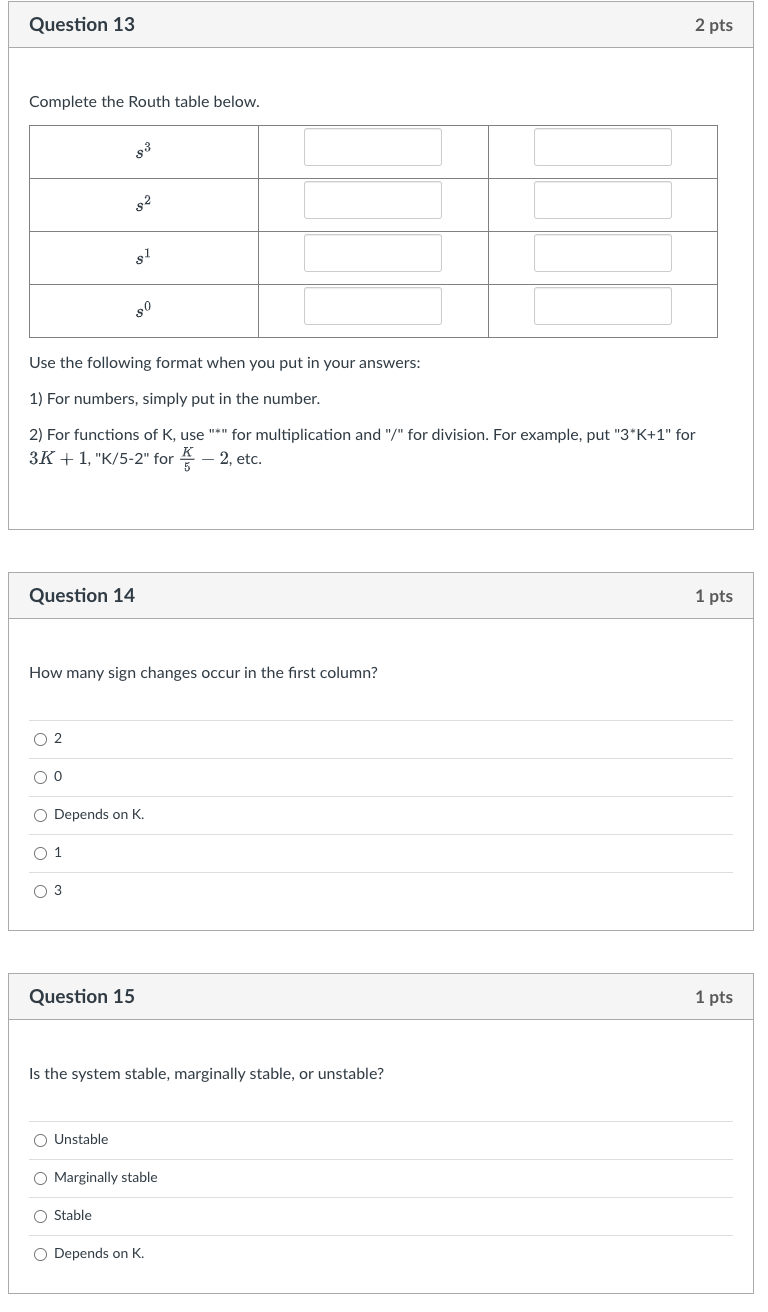Click the s¹ row second answer field
Screen dimensions: 768x1312
[x=602, y=252]
